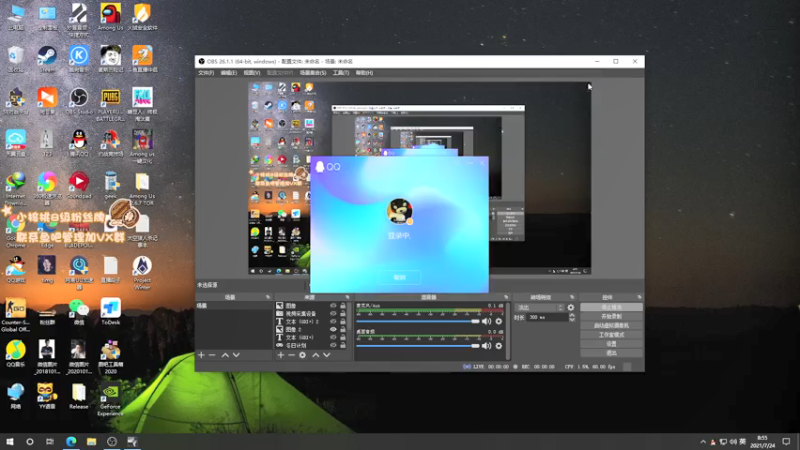Pop out the 控件 dock panel
This screenshot has height=450, width=800.
[x=639, y=297]
